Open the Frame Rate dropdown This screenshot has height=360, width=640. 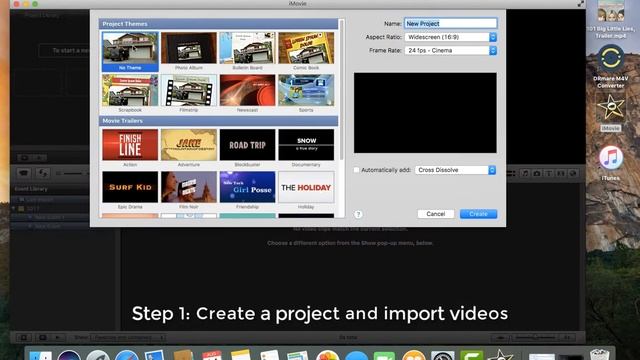coord(451,51)
